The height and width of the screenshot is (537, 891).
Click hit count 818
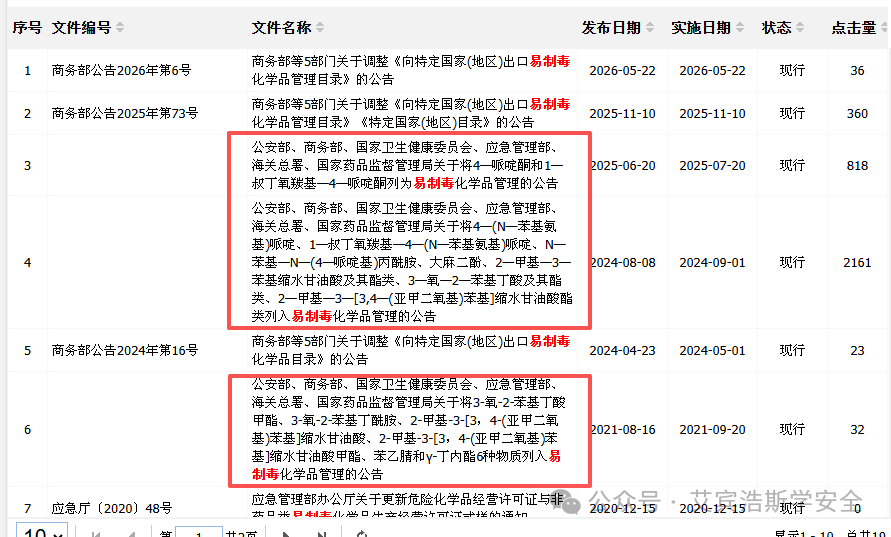click(x=857, y=165)
